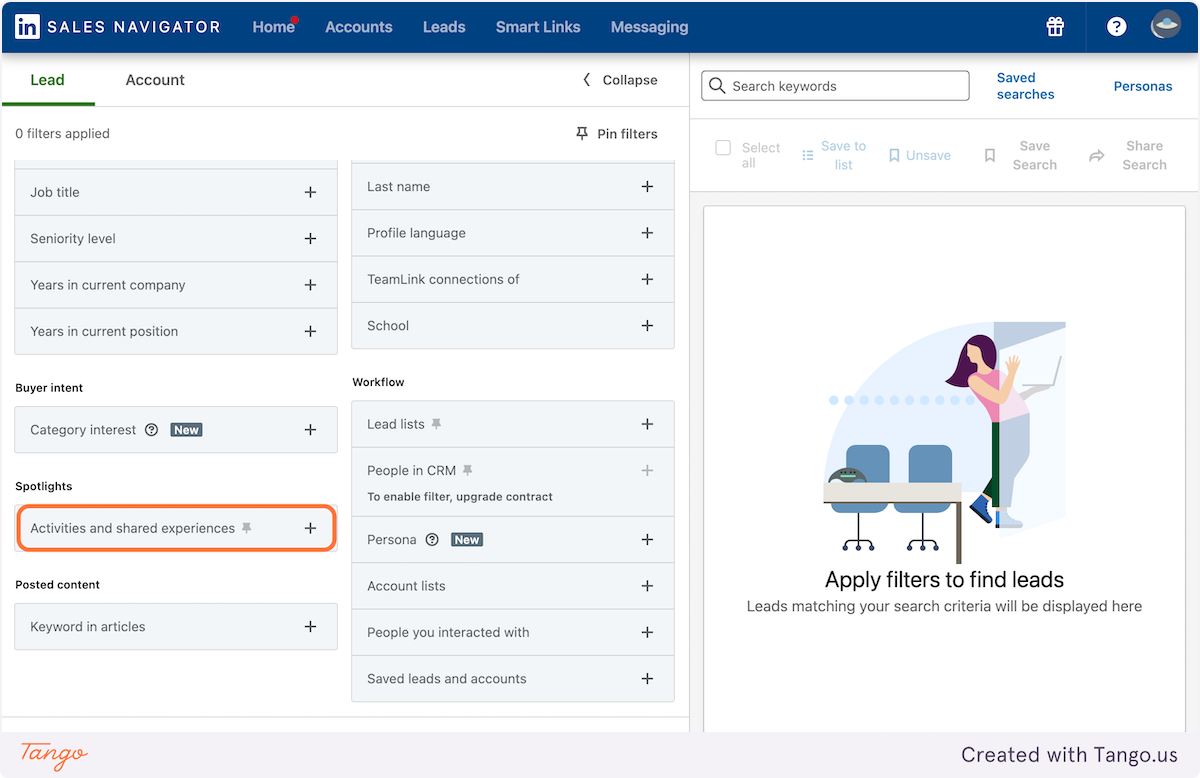
Task: Open the help question mark icon
Action: [1117, 27]
